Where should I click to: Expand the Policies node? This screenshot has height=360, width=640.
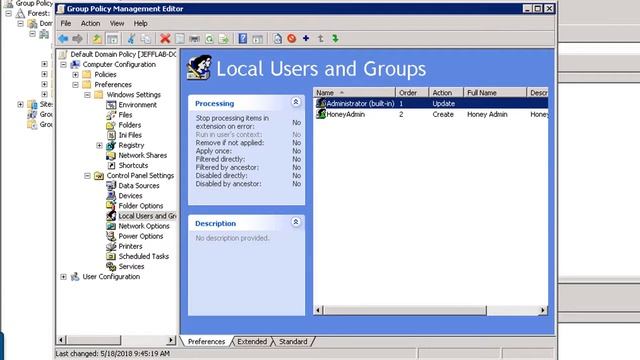76,75
